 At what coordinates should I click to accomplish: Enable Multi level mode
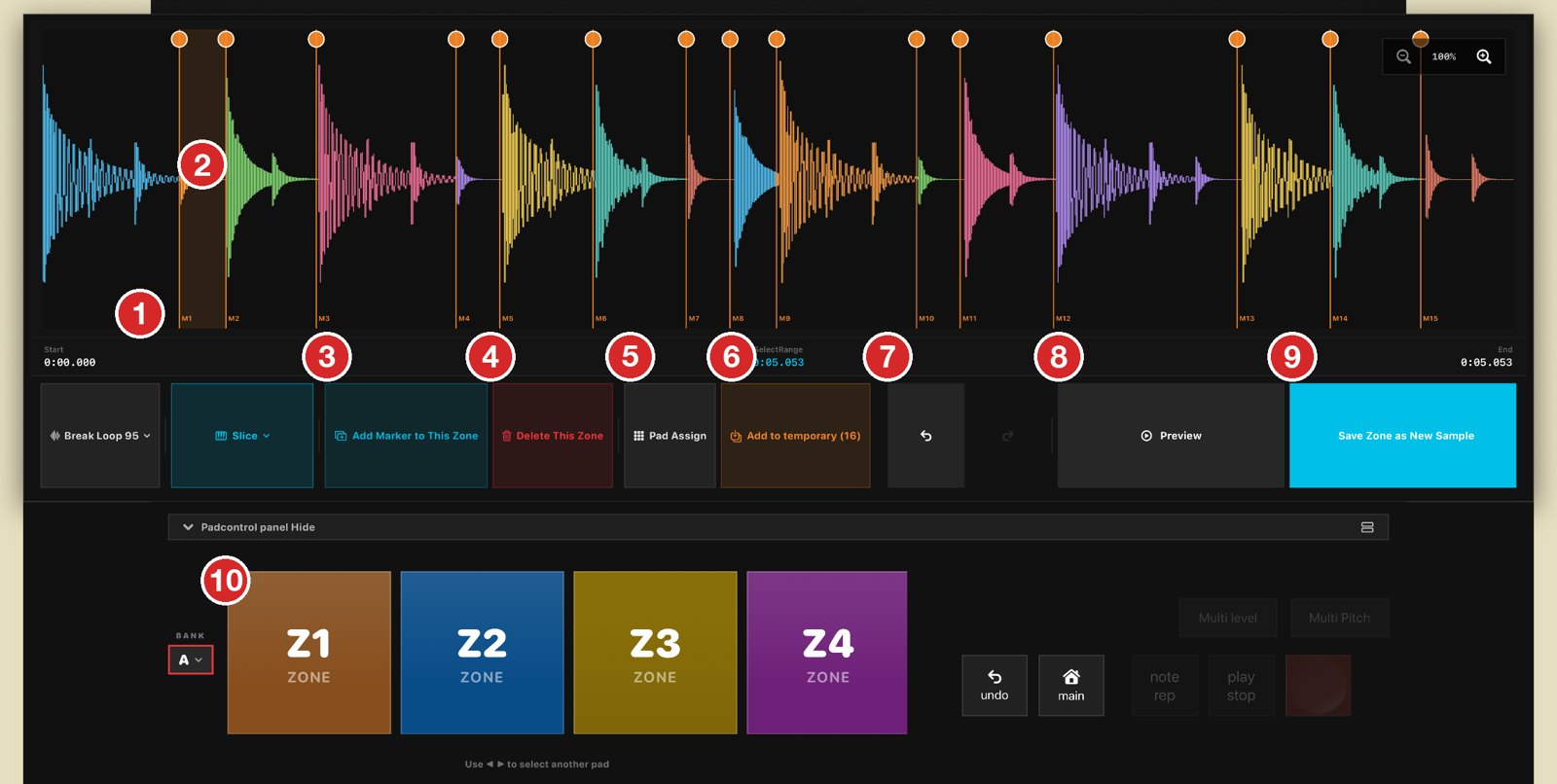pos(1228,618)
